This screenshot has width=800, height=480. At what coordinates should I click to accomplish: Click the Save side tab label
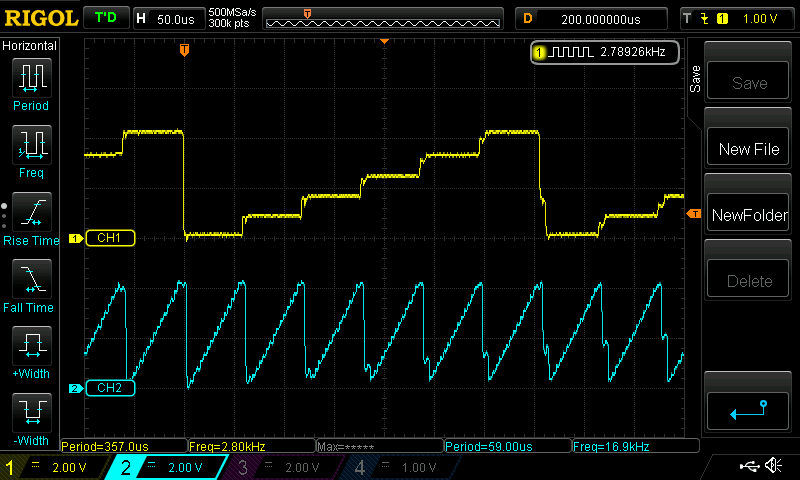(x=695, y=80)
